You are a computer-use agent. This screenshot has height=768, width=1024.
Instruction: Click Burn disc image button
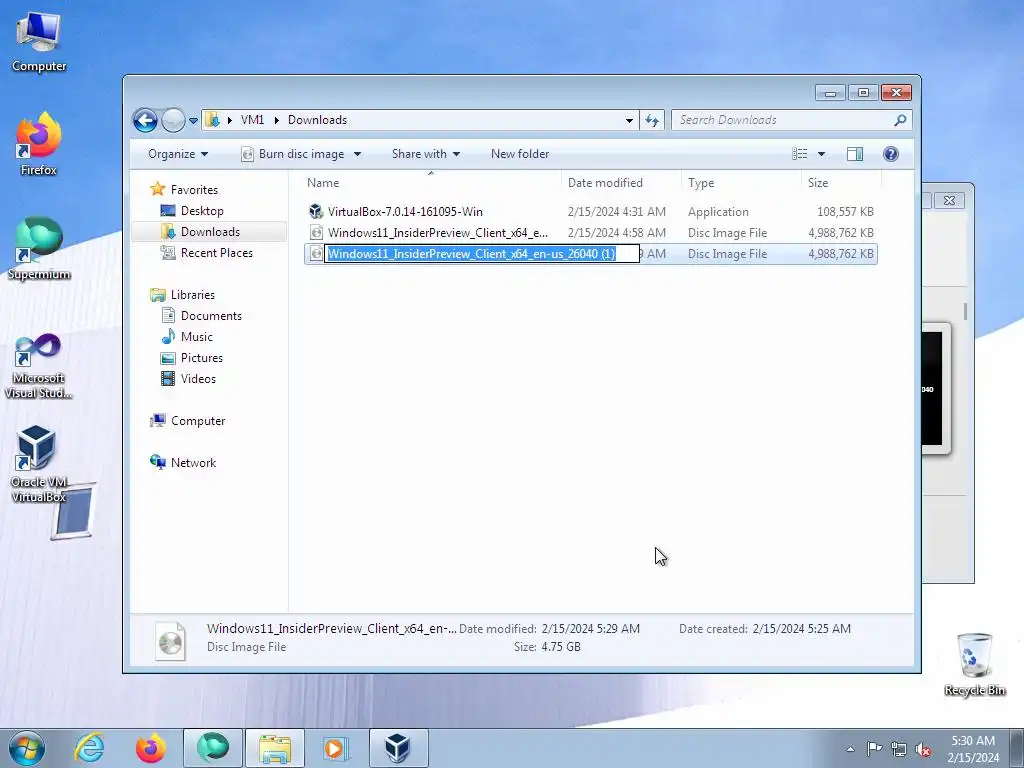click(x=293, y=154)
